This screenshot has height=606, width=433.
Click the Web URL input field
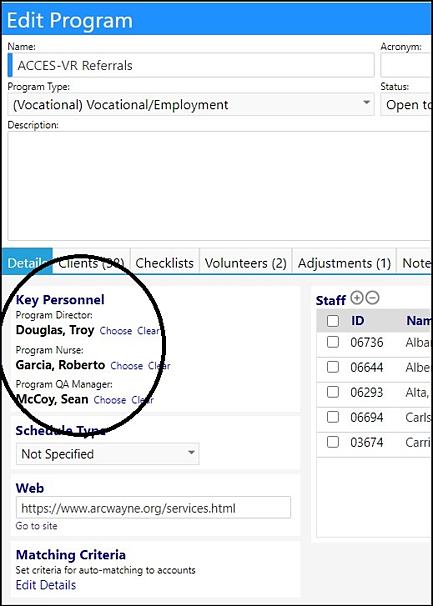pos(153,508)
